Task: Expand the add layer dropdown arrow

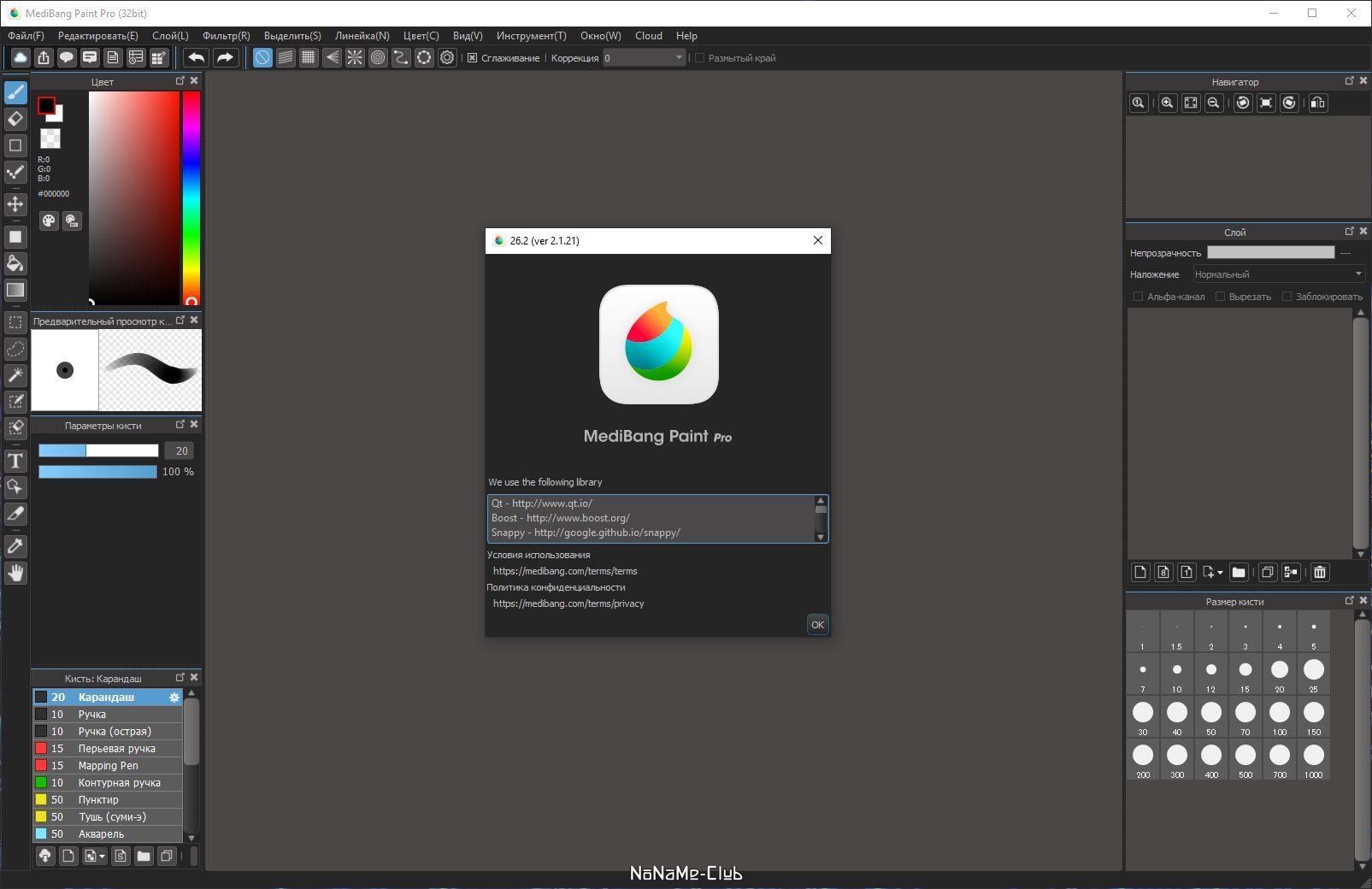Action: [1220, 573]
